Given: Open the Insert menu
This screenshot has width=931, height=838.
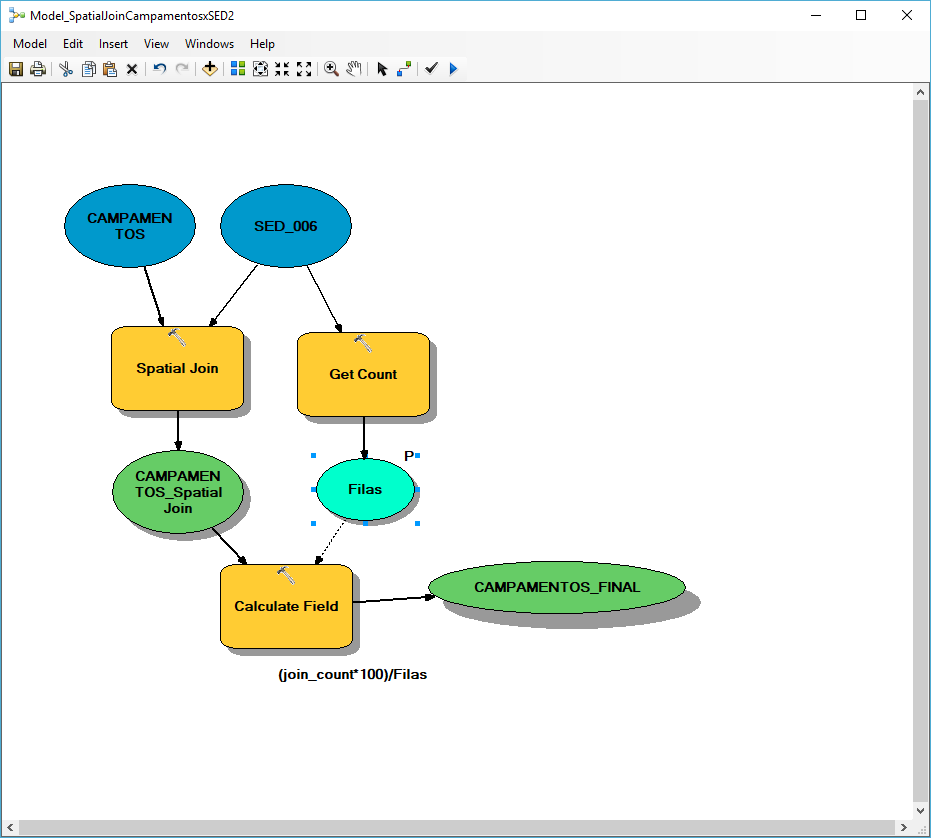Looking at the screenshot, I should [113, 44].
